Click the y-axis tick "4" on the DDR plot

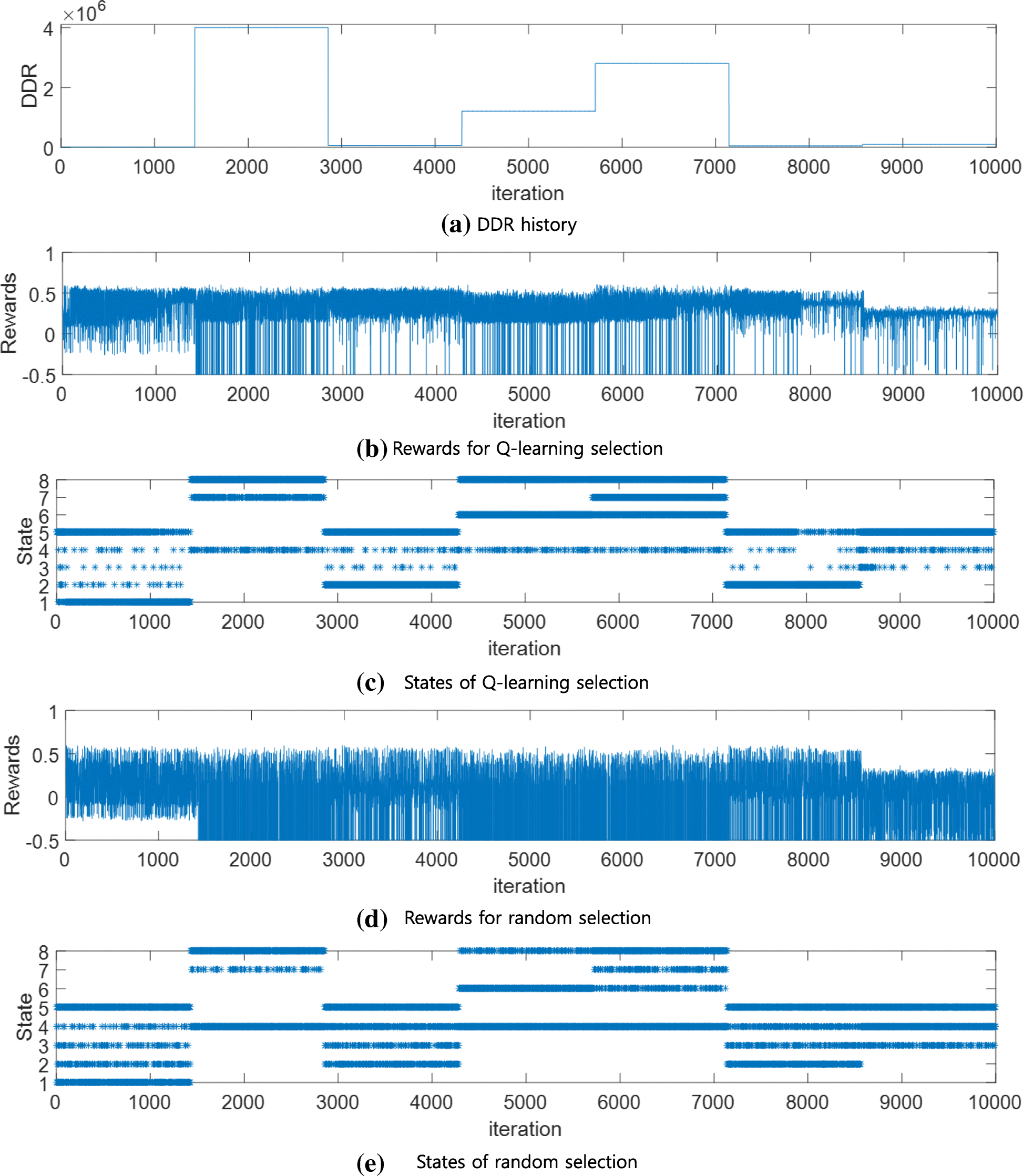[x=48, y=29]
